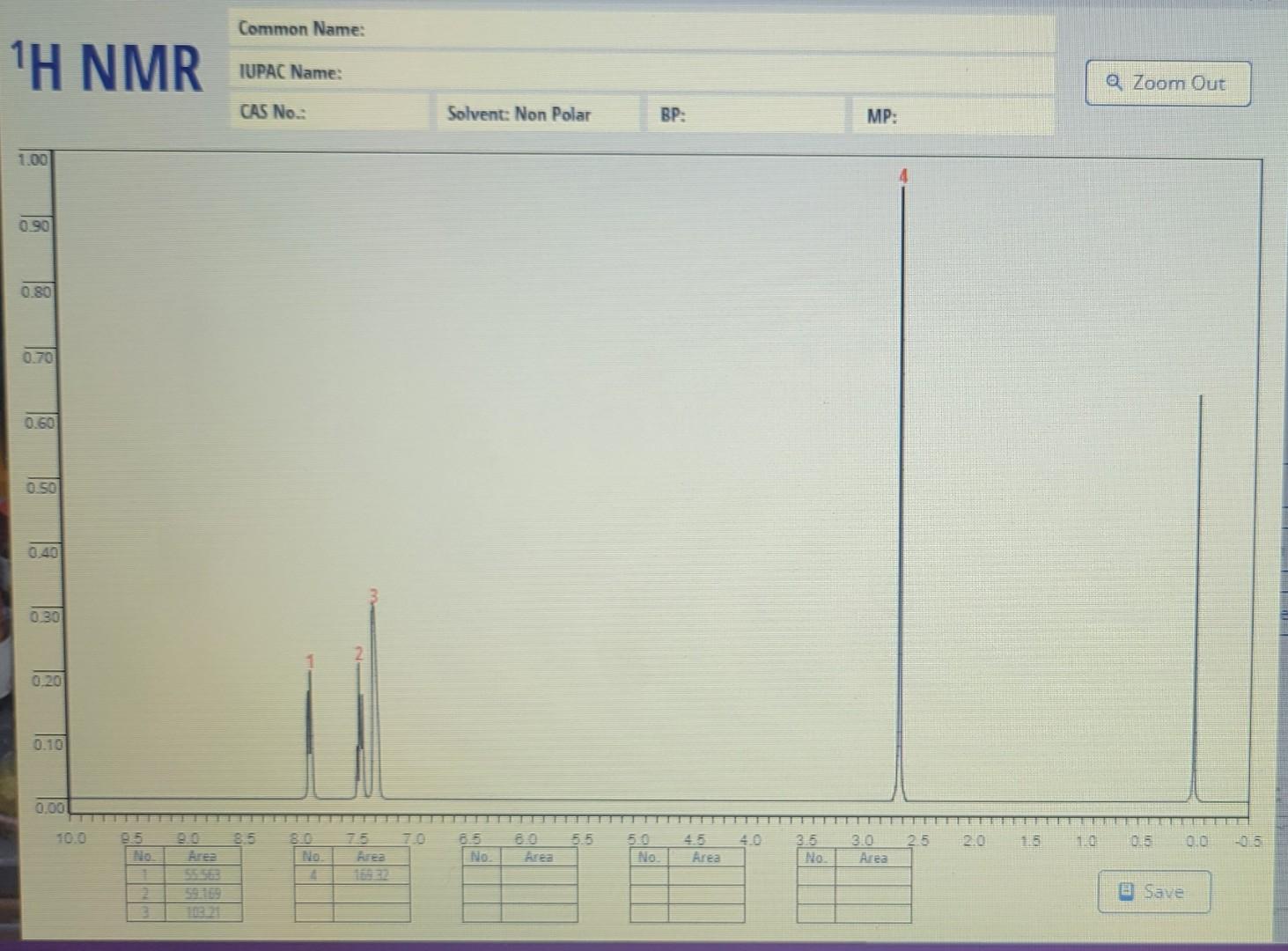Select red peak marker 2

tap(358, 655)
